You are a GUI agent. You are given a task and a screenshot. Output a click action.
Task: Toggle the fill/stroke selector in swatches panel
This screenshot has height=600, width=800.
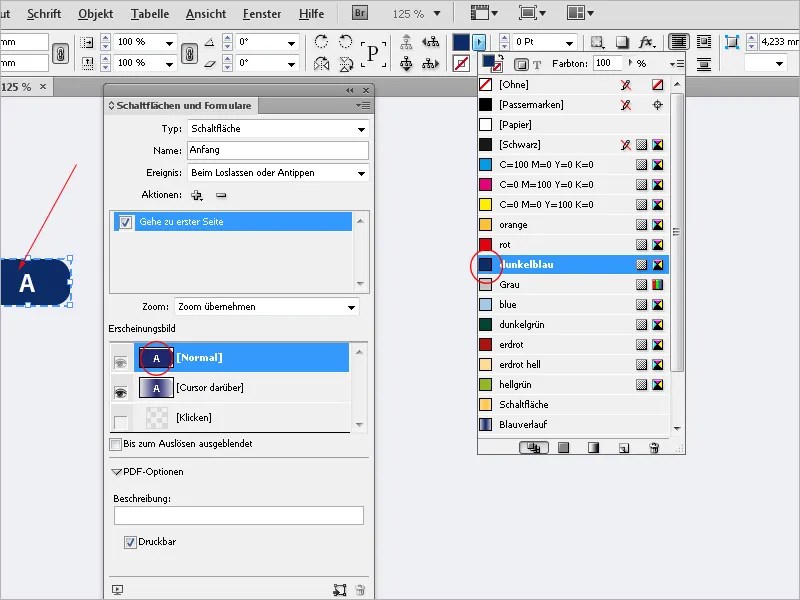pyautogui.click(x=492, y=63)
